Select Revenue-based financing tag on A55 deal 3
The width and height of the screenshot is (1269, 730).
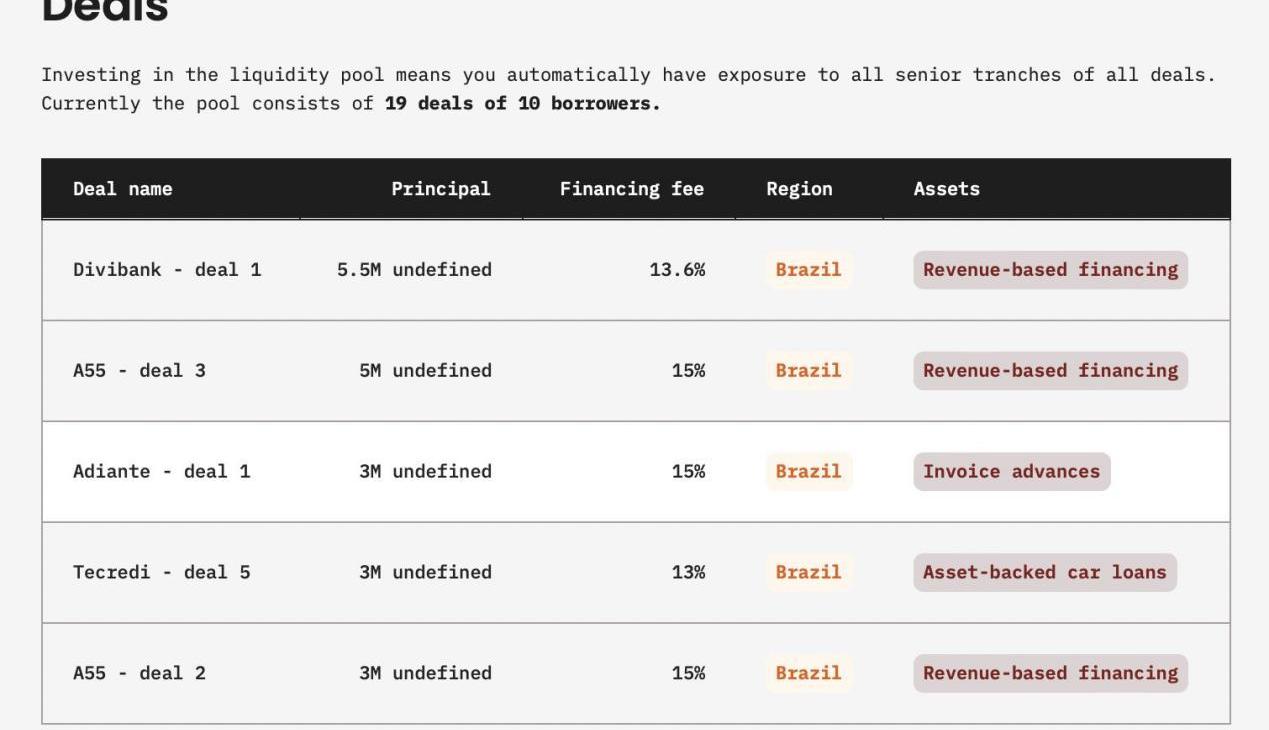(x=1050, y=371)
